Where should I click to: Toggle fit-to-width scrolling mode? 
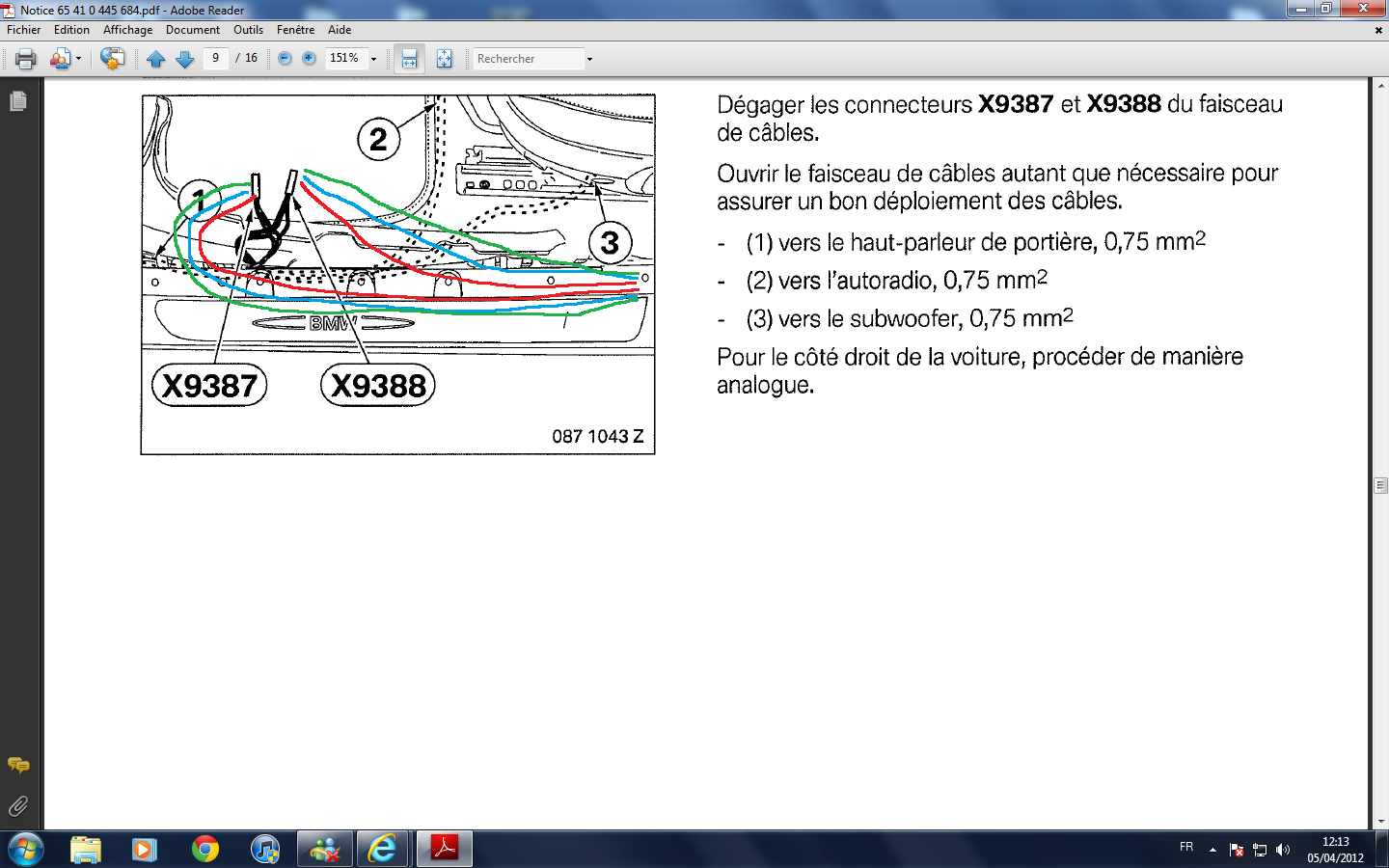[x=409, y=59]
